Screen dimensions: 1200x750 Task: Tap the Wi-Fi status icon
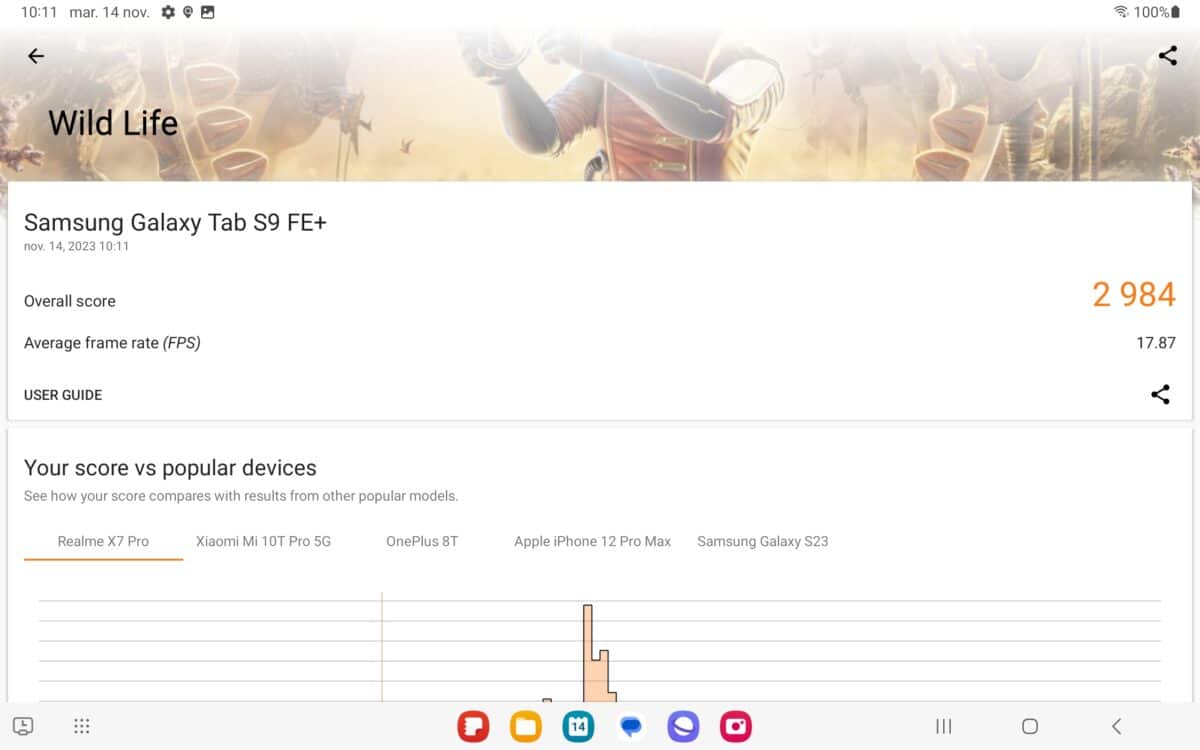tap(1122, 12)
